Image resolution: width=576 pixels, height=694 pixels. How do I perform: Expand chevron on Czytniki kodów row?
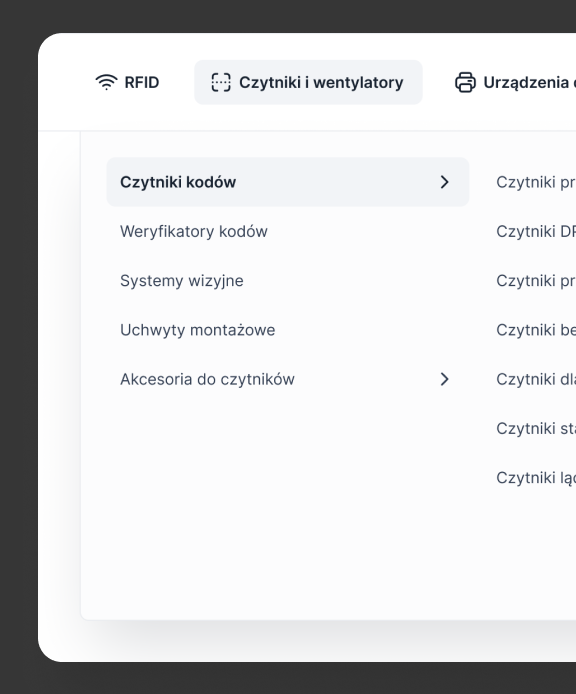point(445,182)
